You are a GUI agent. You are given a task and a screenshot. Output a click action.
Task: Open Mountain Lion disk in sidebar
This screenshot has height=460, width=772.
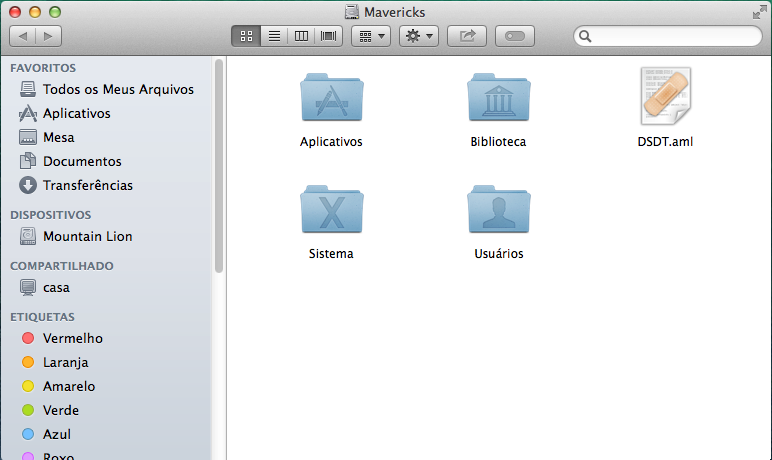pyautogui.click(x=87, y=236)
